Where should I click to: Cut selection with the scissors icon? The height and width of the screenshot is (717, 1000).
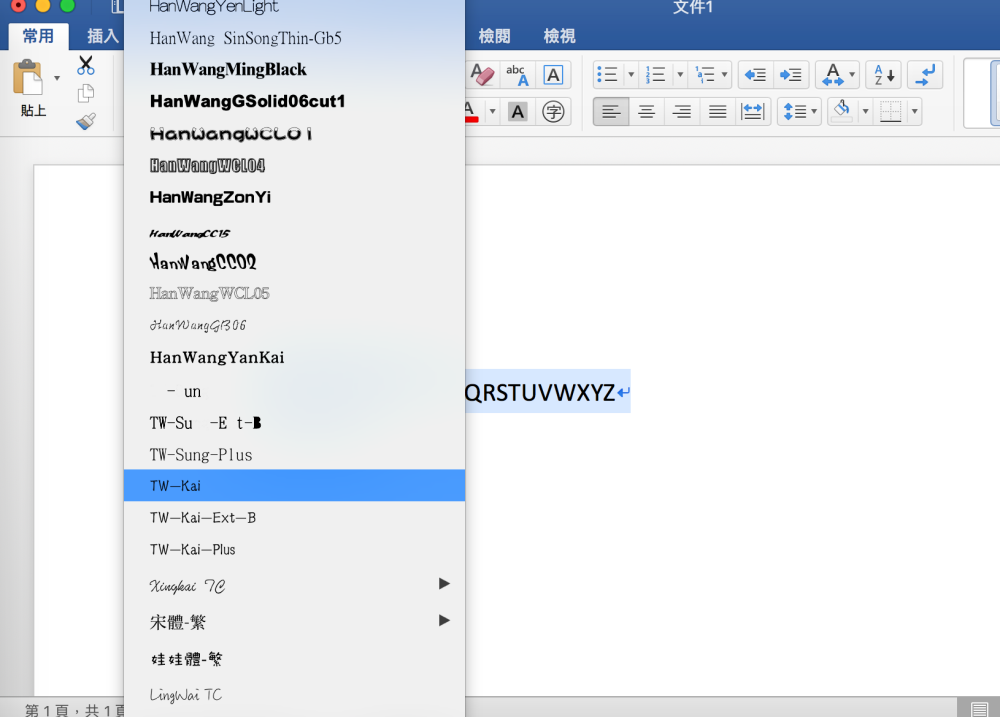[85, 65]
